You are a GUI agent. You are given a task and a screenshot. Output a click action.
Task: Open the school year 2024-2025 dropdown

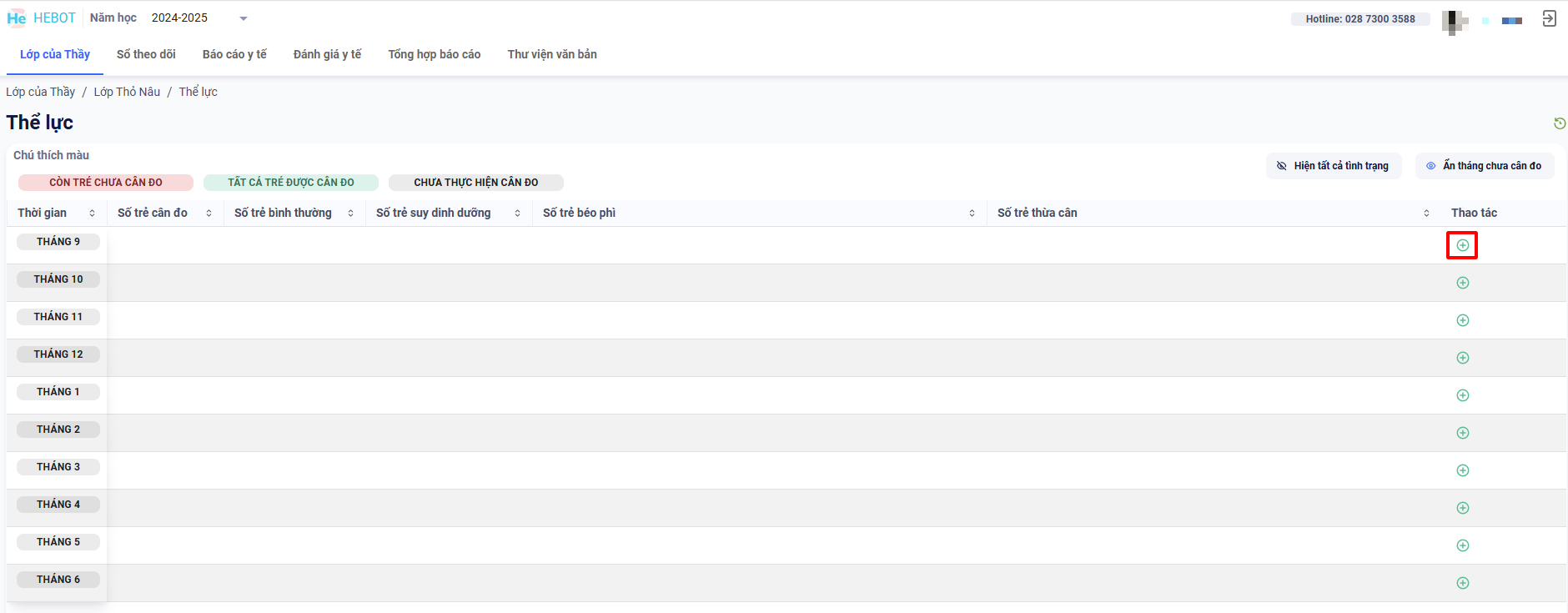(200, 18)
